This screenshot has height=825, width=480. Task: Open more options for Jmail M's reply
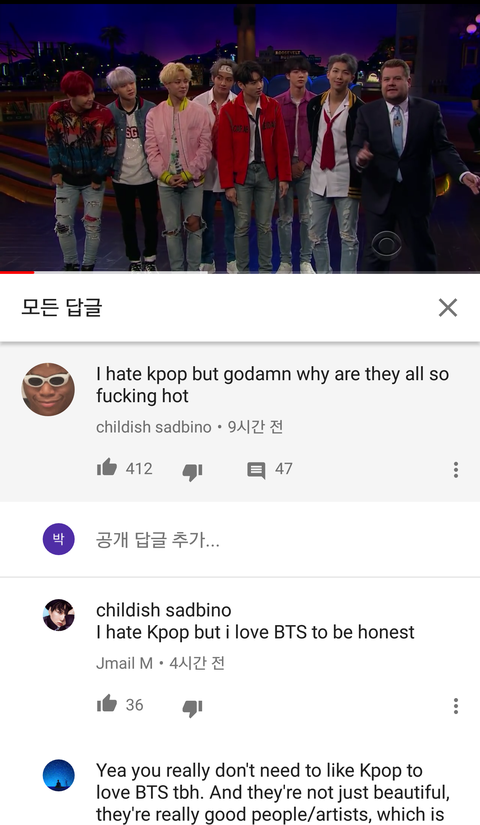tap(456, 706)
